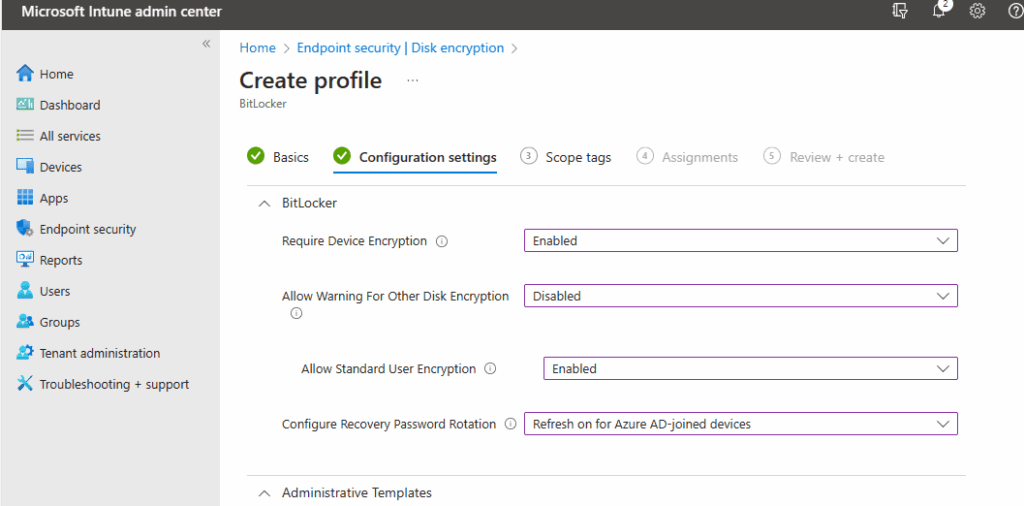The width and height of the screenshot is (1024, 506).
Task: Collapse the left navigation sidebar
Action: point(206,44)
